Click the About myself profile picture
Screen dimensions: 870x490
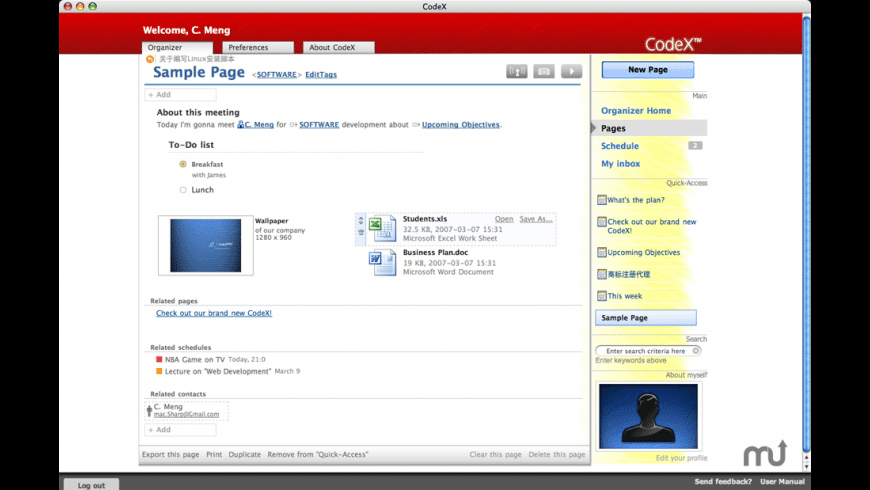[648, 416]
